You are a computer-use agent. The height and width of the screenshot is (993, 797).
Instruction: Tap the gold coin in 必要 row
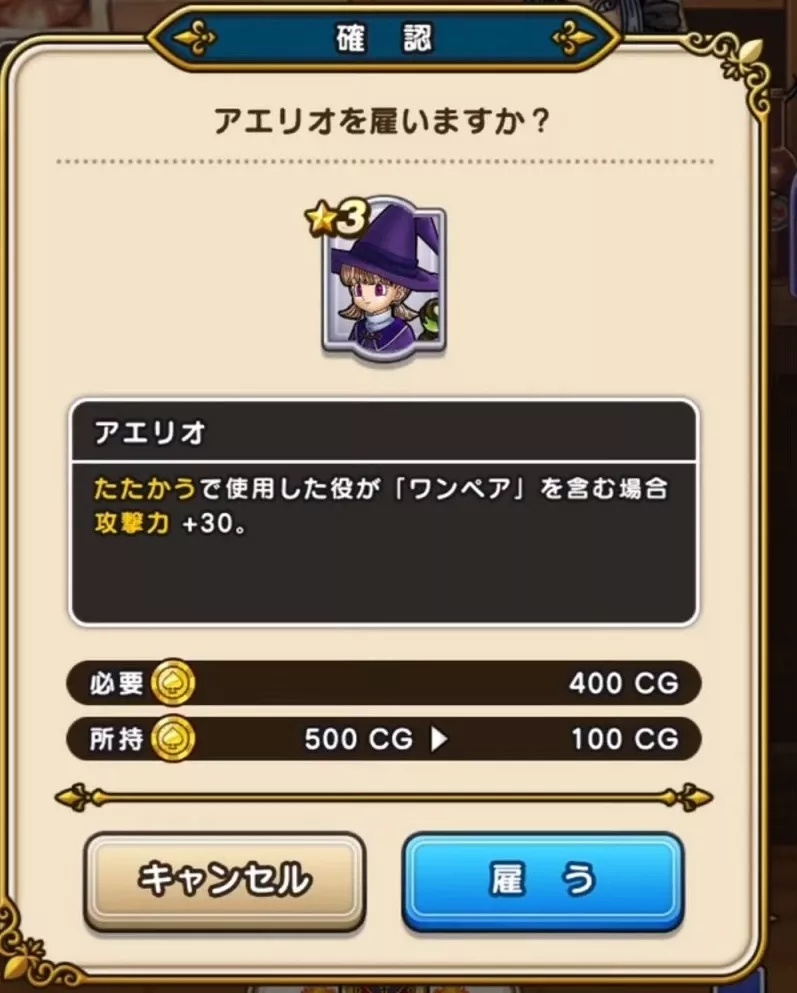[x=173, y=683]
